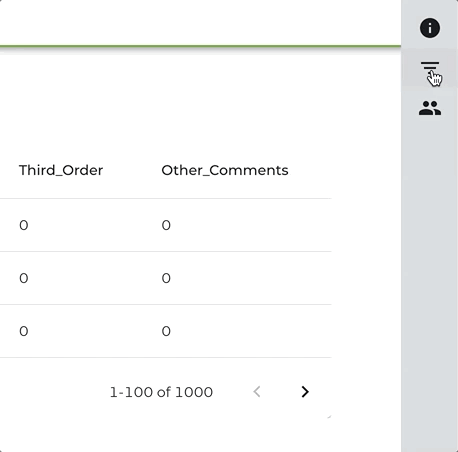Select third row Third_Order value
This screenshot has width=458, height=452.
(24, 331)
